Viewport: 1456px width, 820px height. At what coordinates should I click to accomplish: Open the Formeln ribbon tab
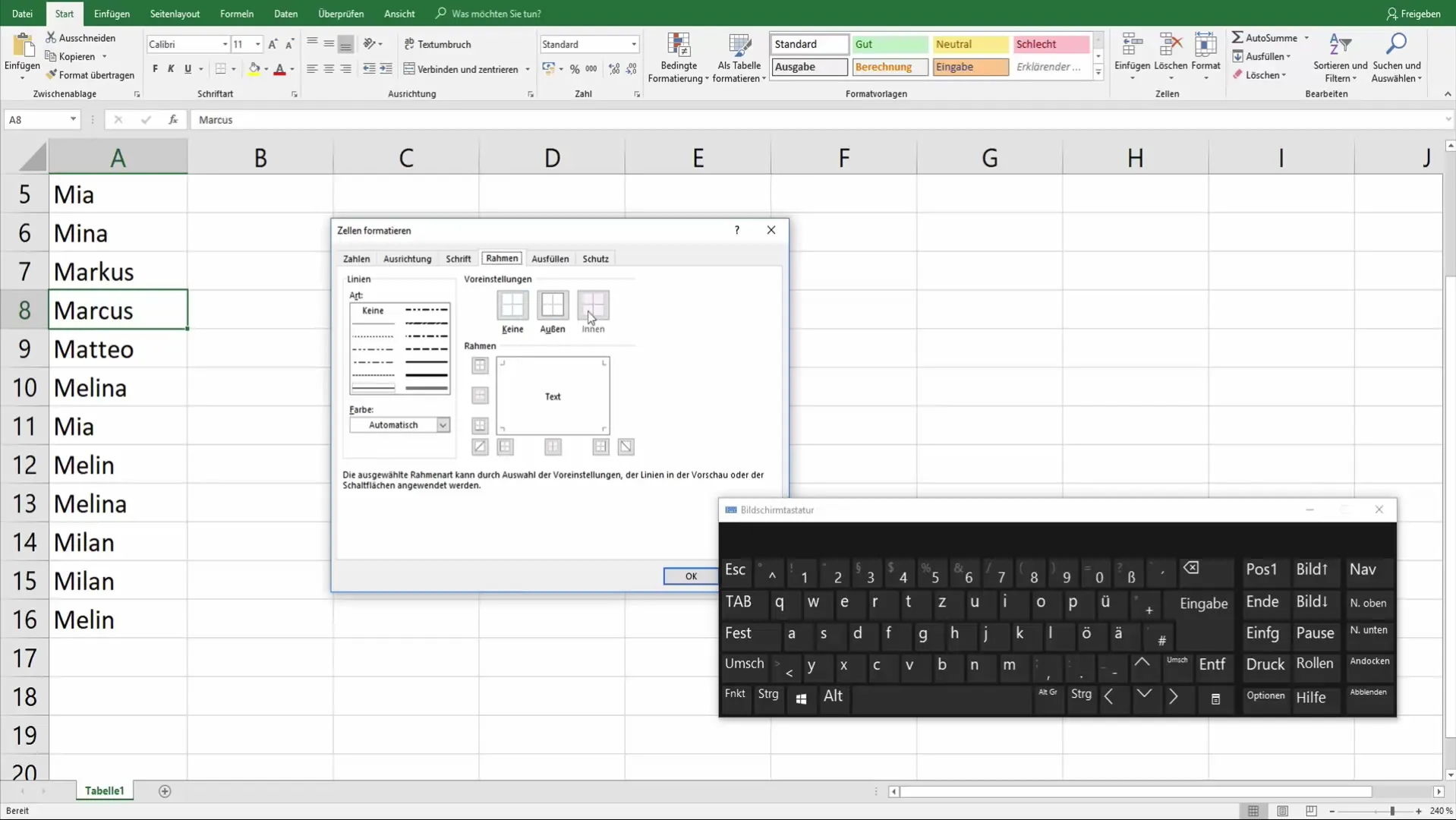[x=237, y=14]
